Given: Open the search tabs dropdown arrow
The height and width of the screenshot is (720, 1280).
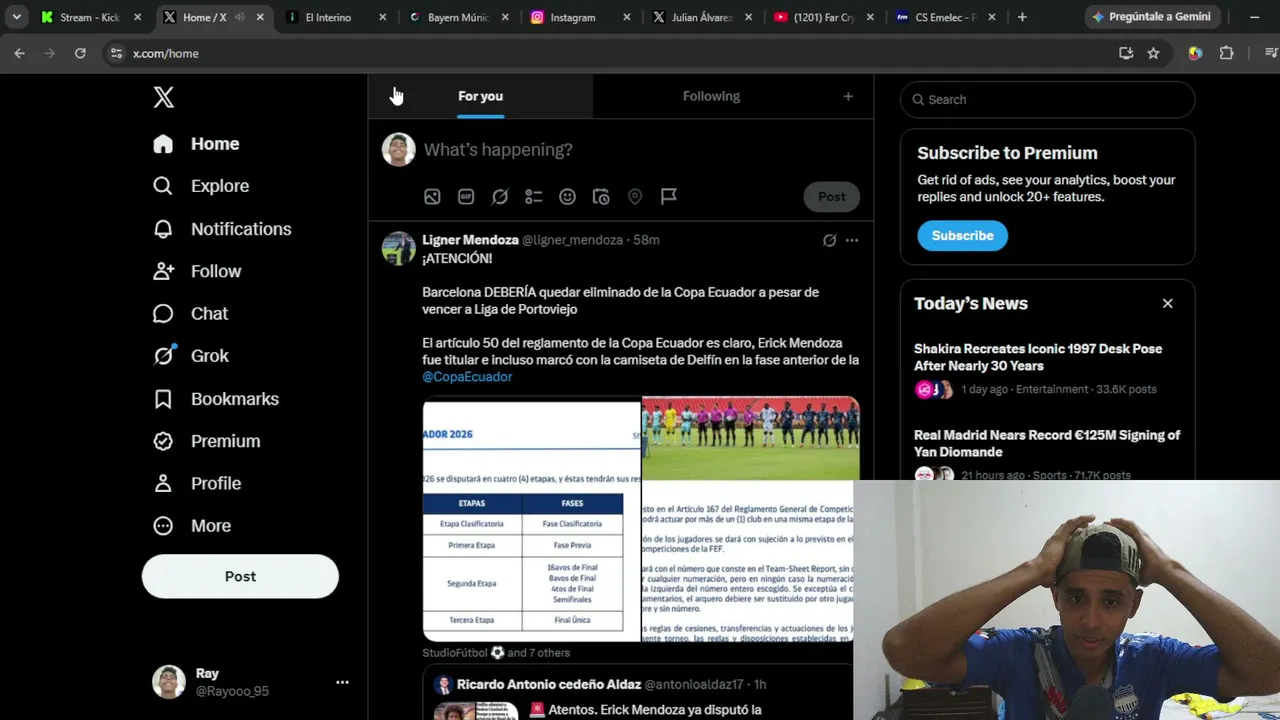Looking at the screenshot, I should click(x=17, y=17).
